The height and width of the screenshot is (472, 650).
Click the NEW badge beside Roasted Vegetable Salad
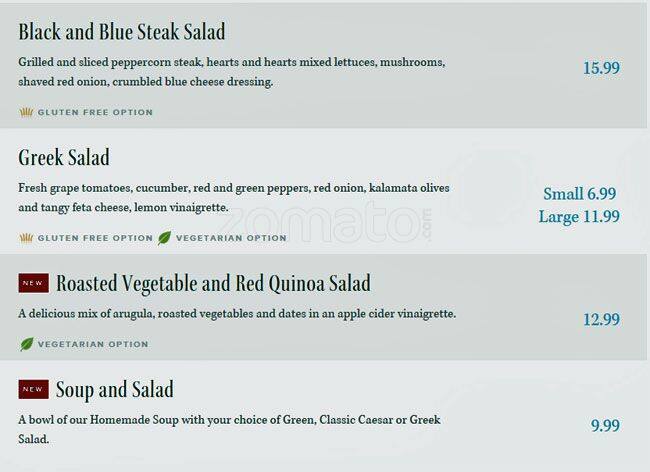(33, 284)
